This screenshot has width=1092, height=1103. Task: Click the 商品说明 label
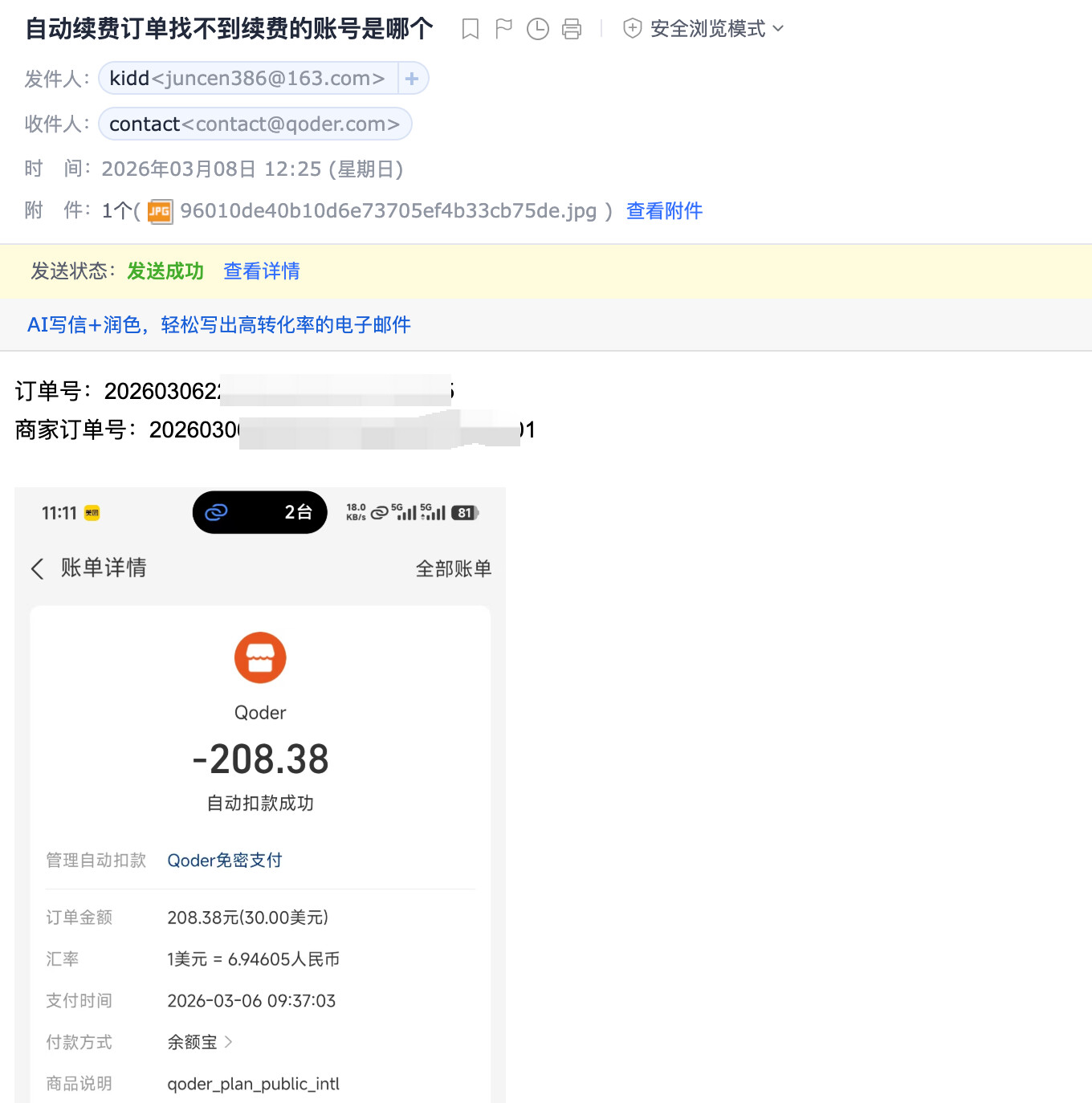pos(79,1084)
